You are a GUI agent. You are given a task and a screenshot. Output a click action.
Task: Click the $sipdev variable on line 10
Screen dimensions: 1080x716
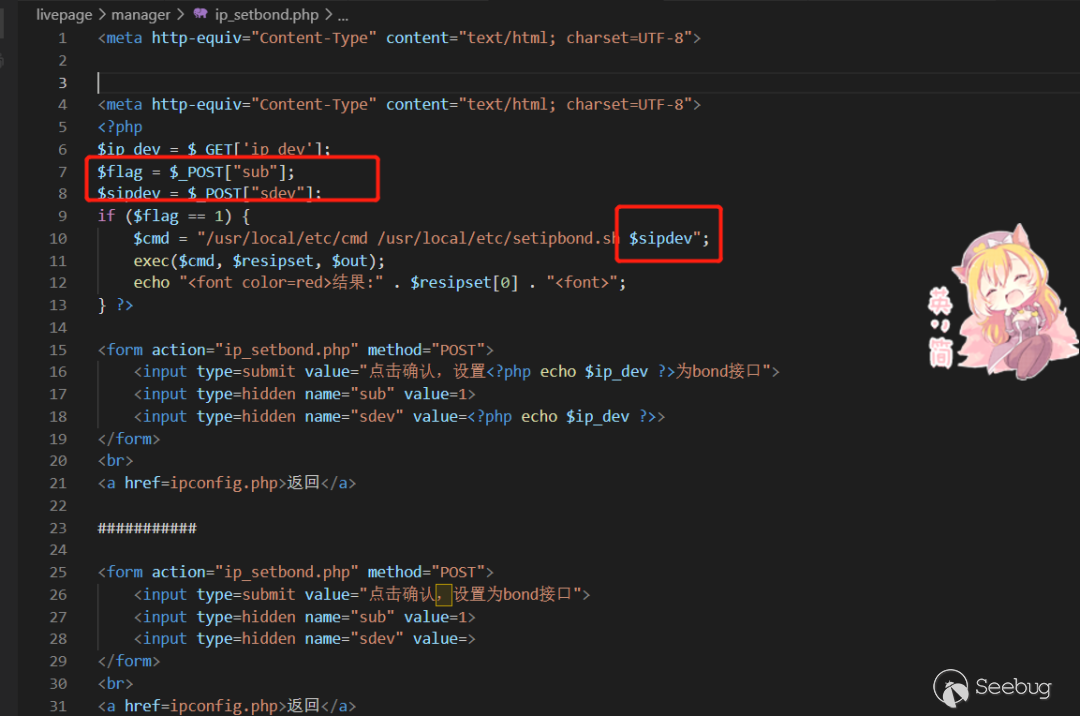(661, 238)
